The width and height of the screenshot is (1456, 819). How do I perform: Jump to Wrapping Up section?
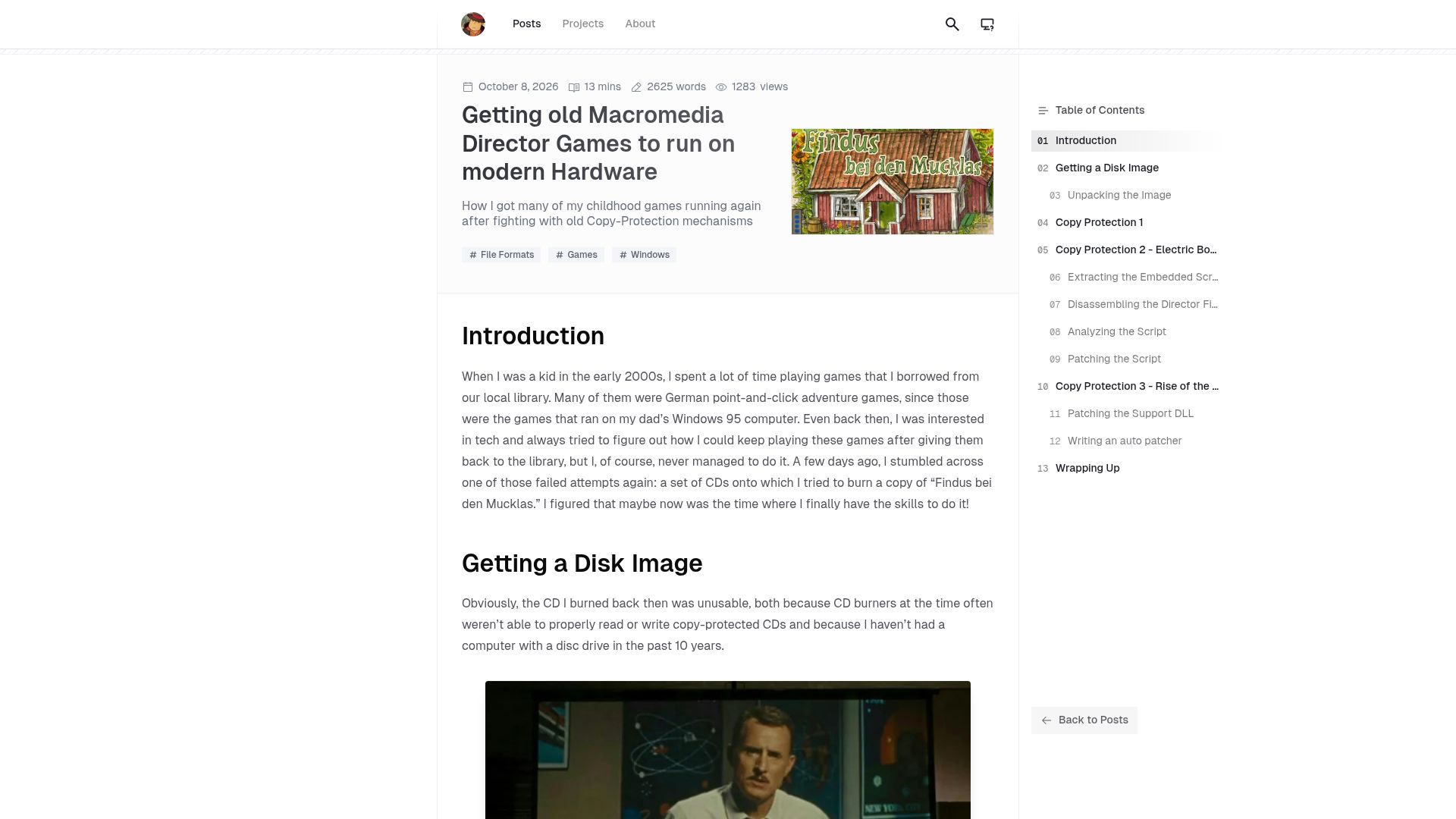tap(1125, 469)
